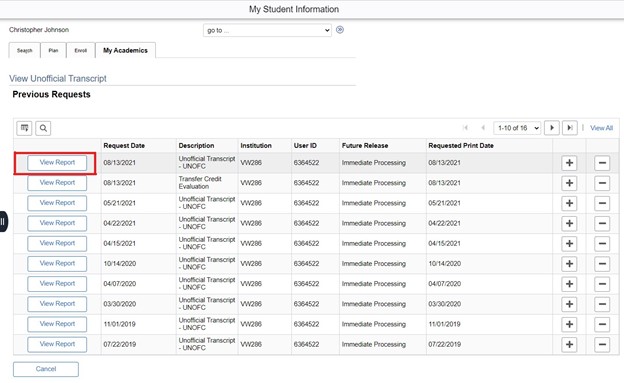624x383 pixels.
Task: Click the Cancel button
Action: tap(46, 369)
